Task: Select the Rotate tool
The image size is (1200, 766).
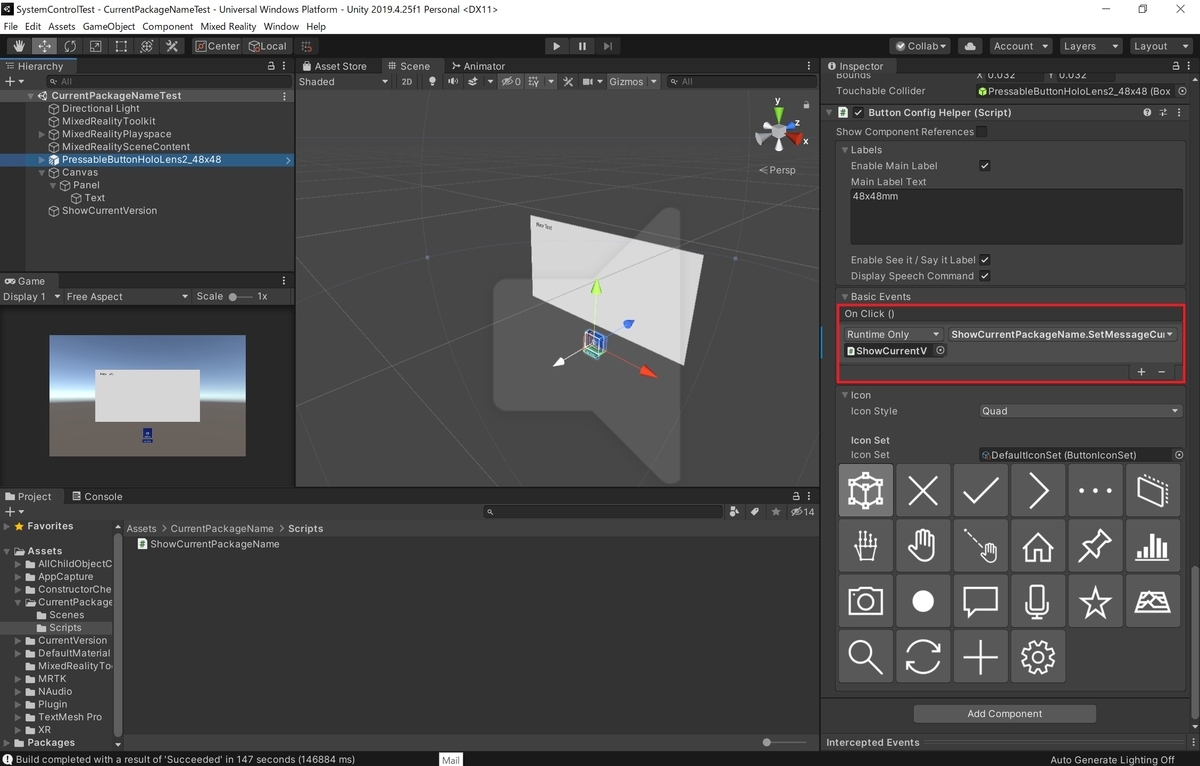Action: 70,46
